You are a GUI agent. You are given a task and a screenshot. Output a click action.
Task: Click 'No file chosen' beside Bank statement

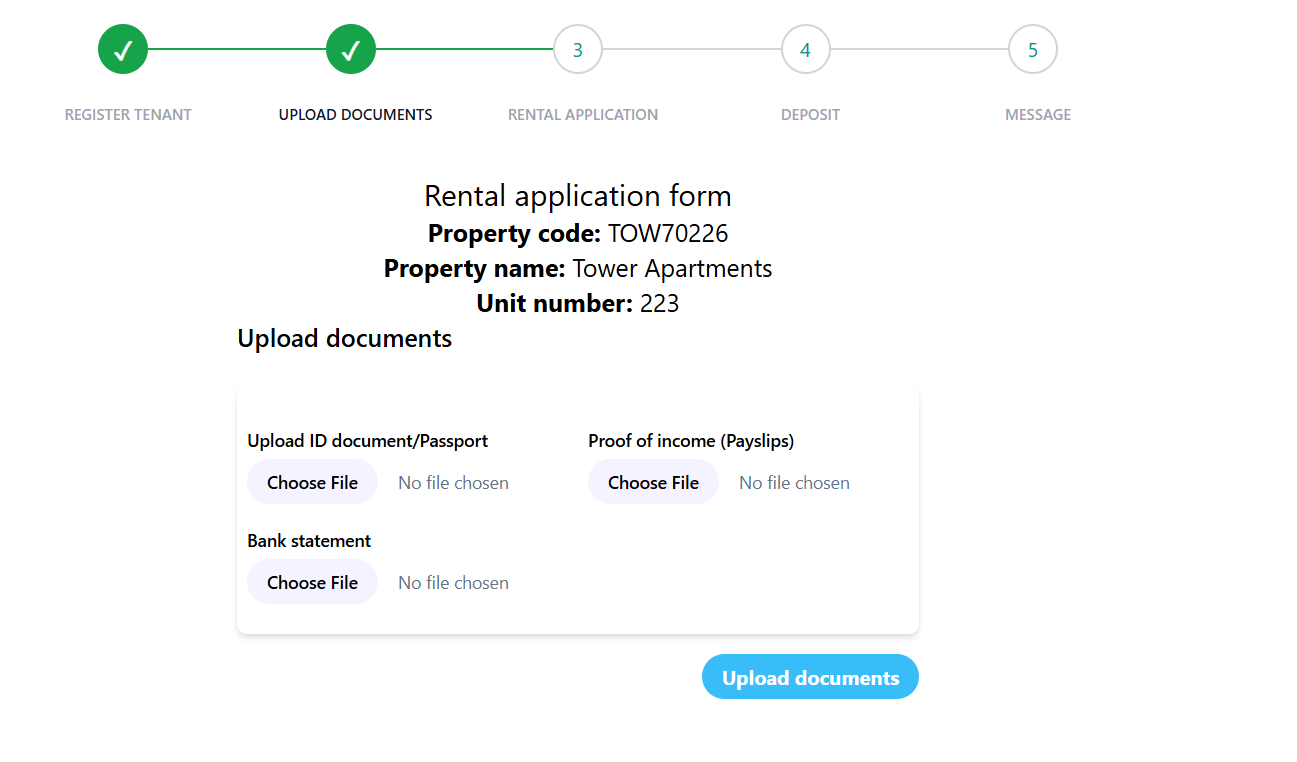coord(453,583)
